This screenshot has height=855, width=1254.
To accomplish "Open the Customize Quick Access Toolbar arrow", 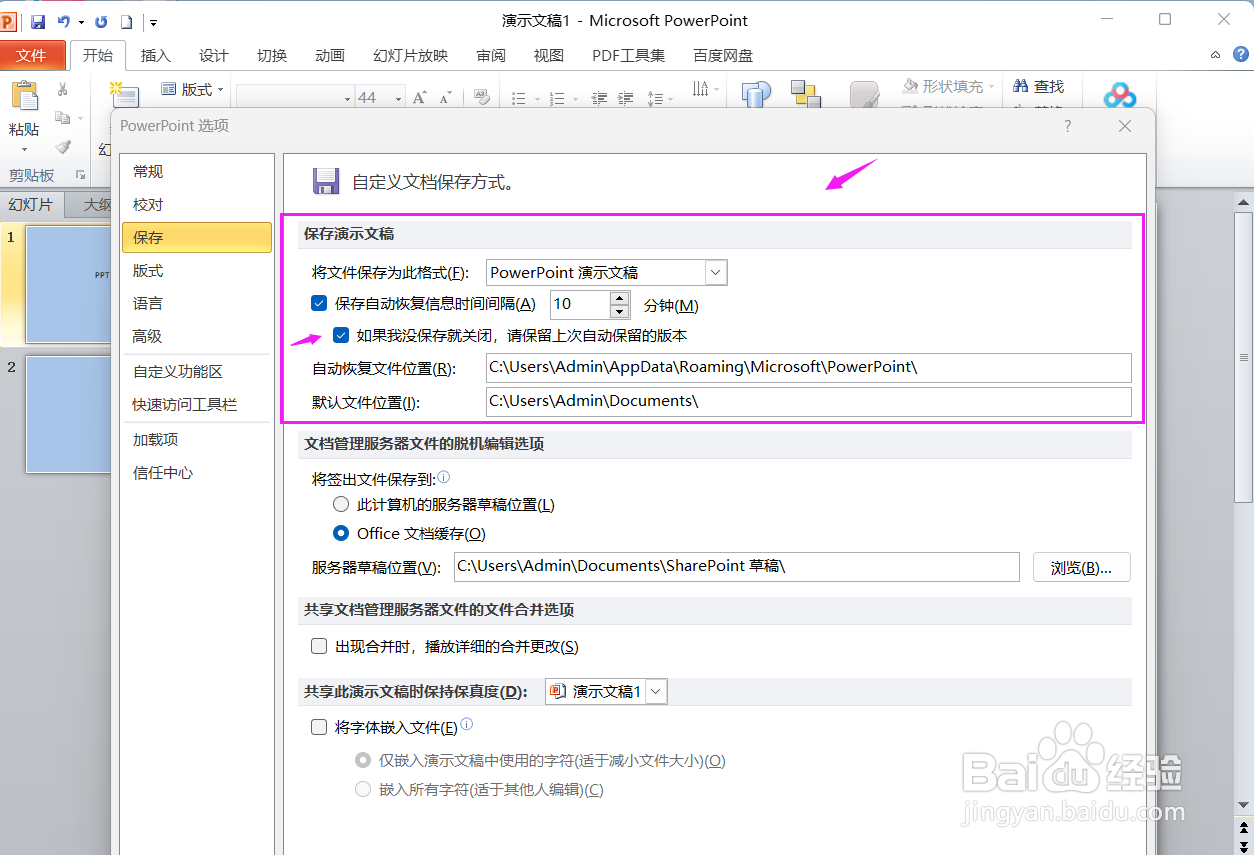I will [153, 22].
